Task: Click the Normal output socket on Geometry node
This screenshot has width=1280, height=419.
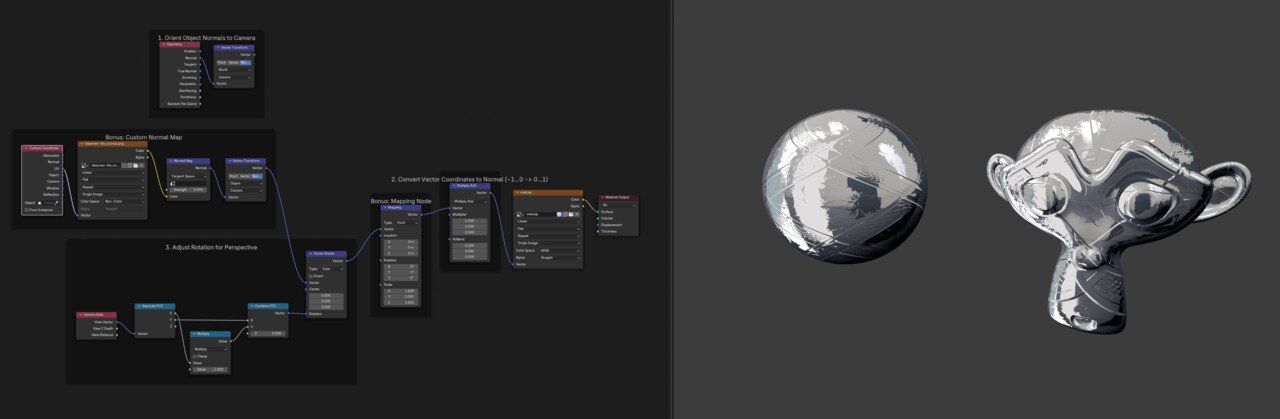Action: click(200, 58)
